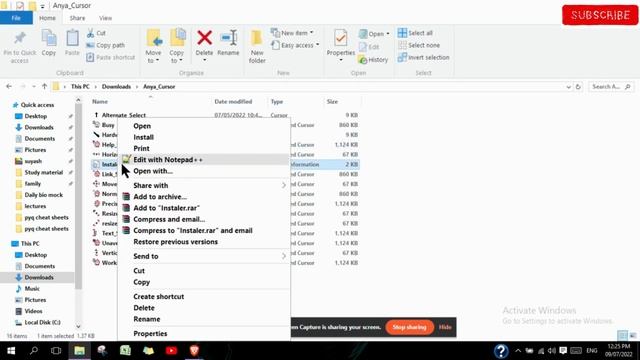Click History in the Open group
The image size is (640, 360).
click(373, 60)
